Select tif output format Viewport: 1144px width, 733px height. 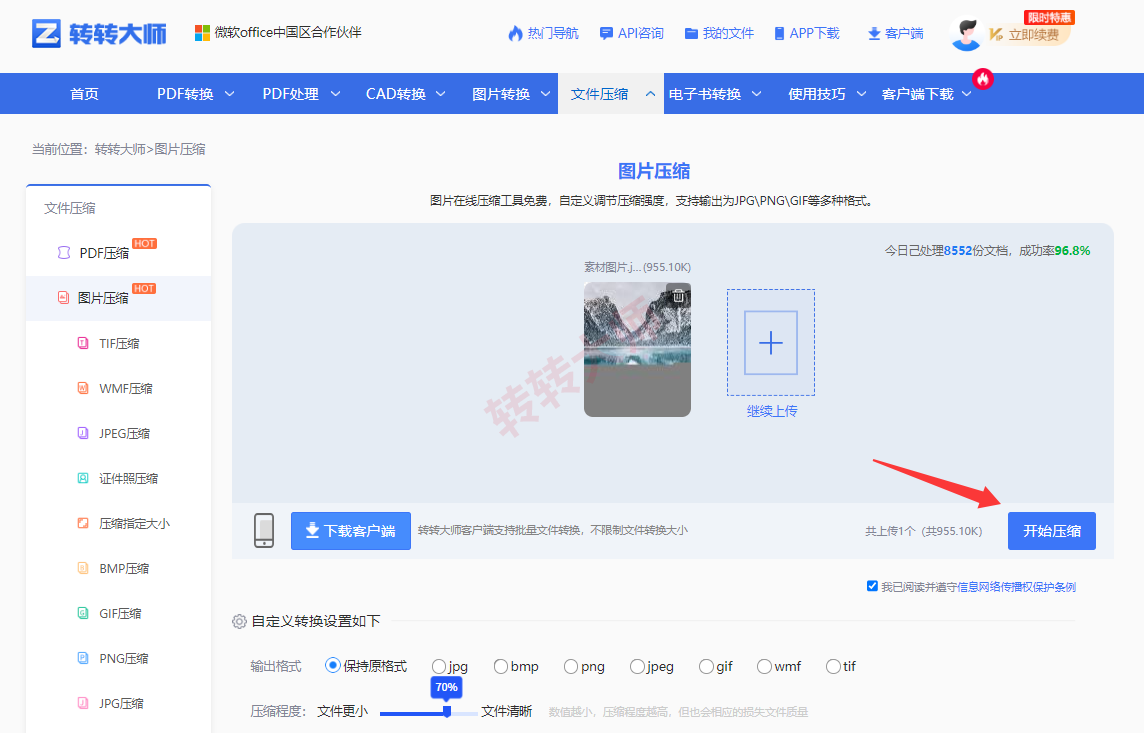833,666
